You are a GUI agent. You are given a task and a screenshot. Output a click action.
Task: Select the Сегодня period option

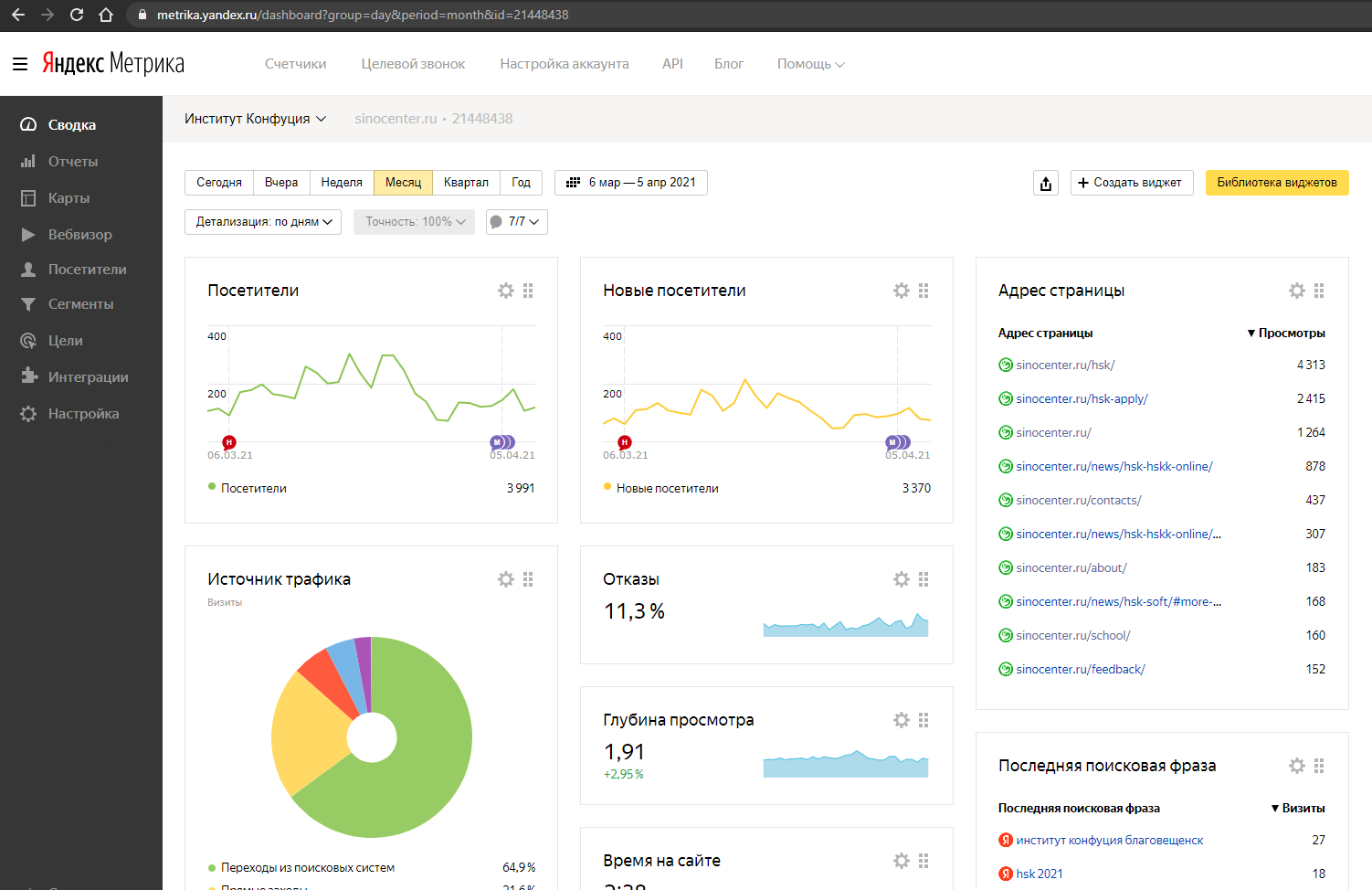coord(219,183)
